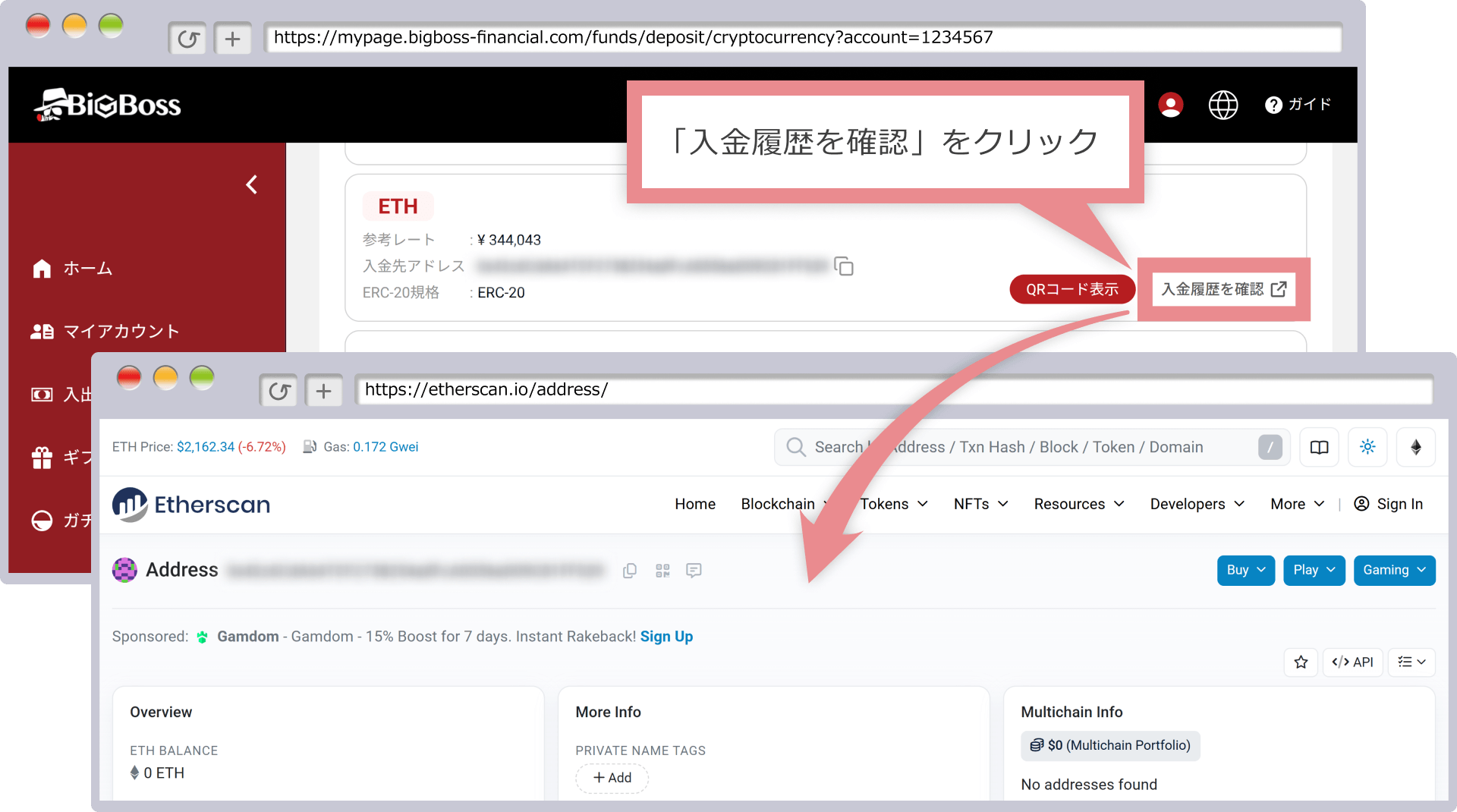Viewport: 1457px width, 812px height.
Task: Open the BigBoss user profile icon
Action: point(1170,105)
